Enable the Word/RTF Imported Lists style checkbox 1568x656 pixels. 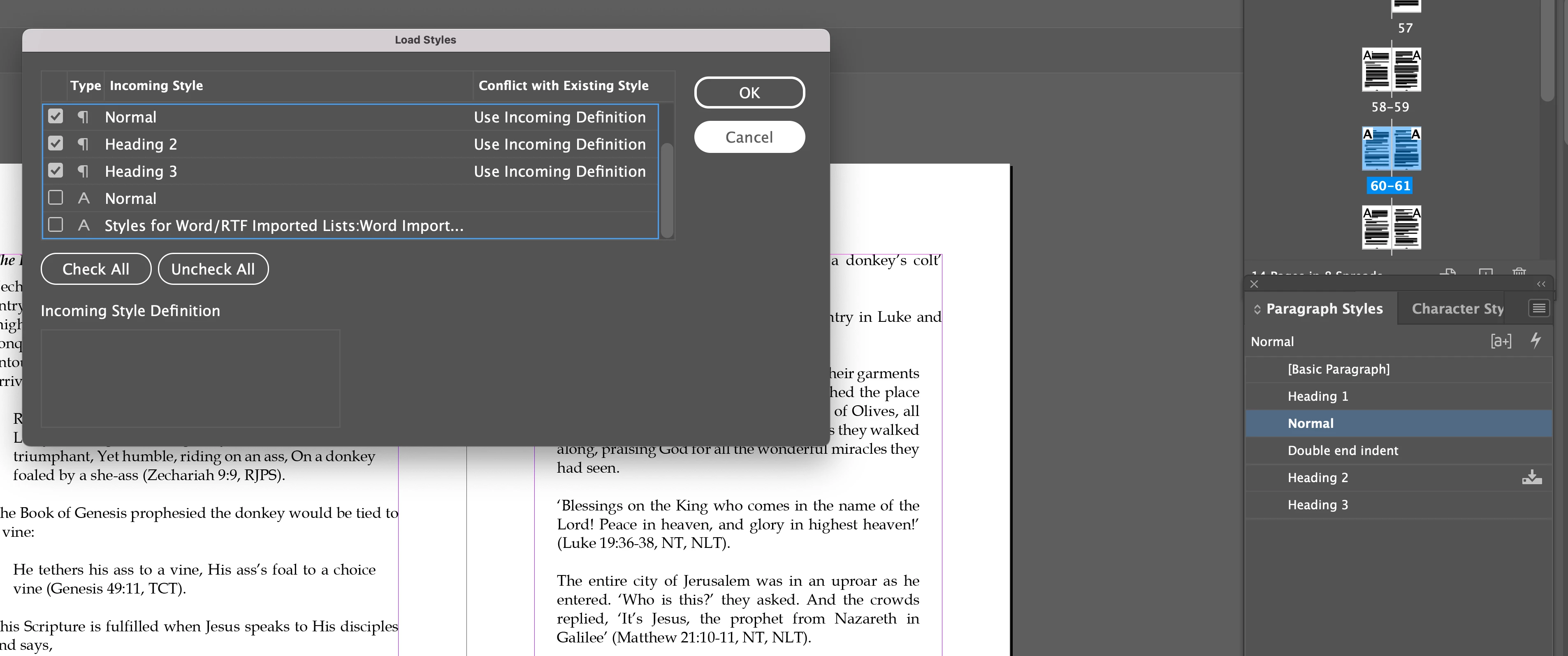pos(56,225)
